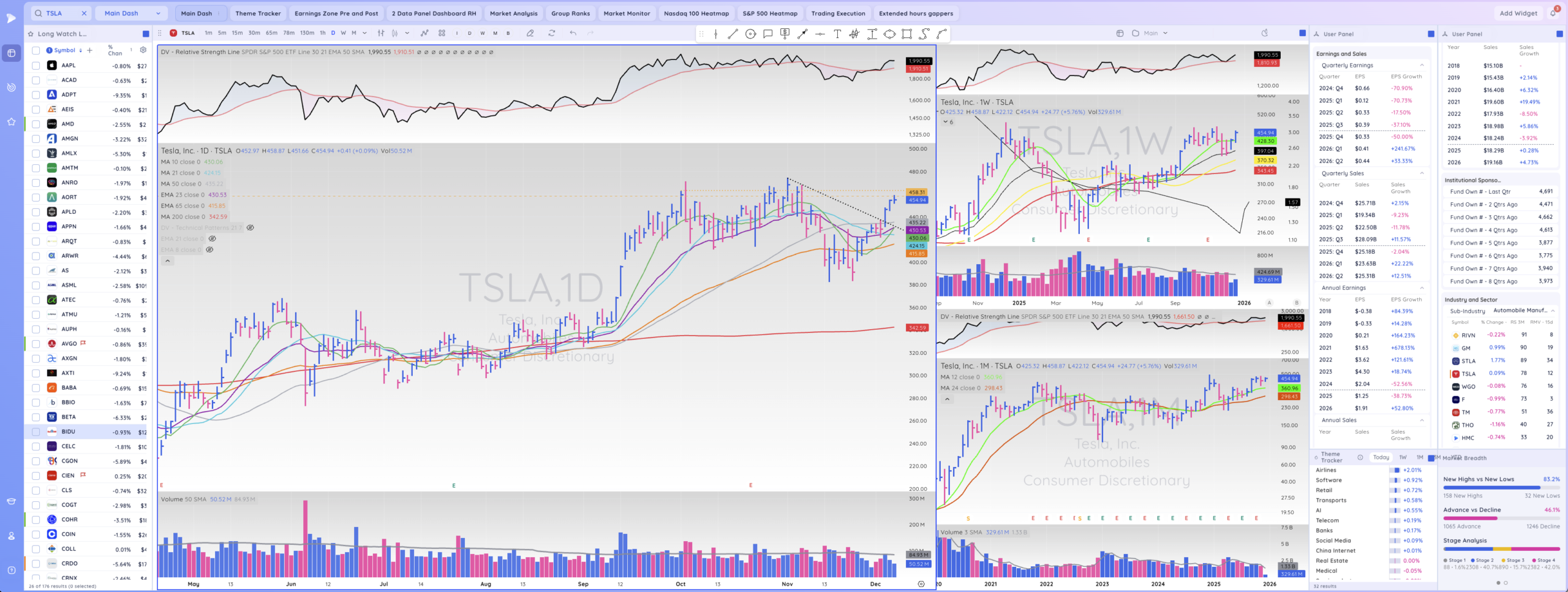
Task: Click the refresh sync chart icon
Action: (552, 33)
